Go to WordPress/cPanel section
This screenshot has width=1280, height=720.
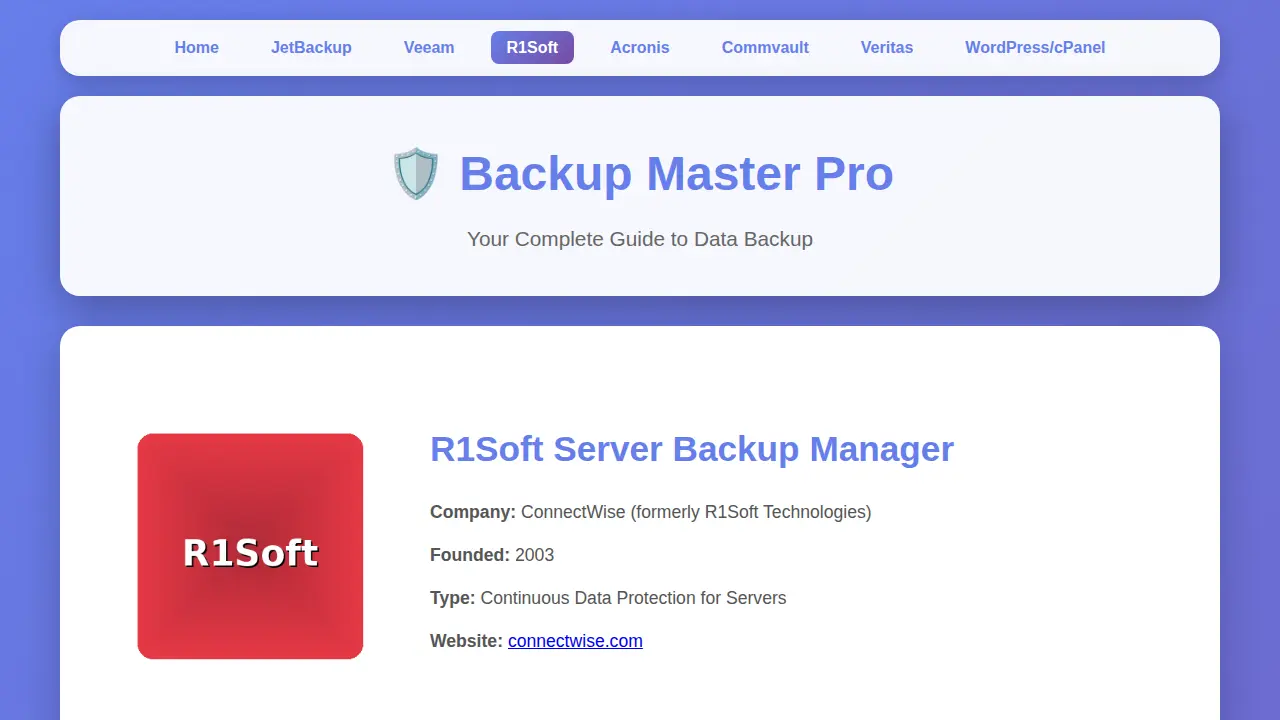click(x=1035, y=47)
